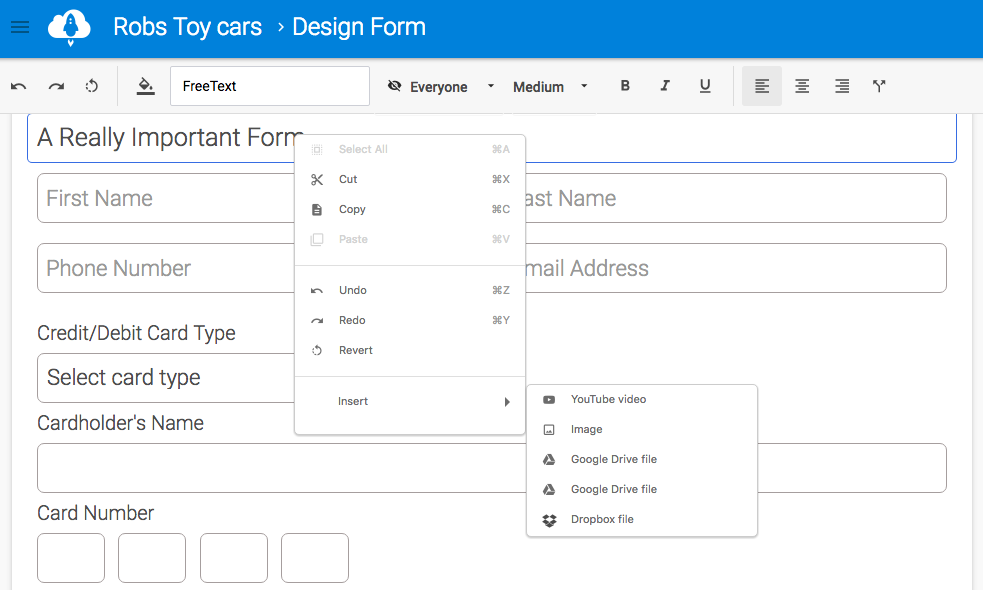Click the Dropbox file icon in submenu

click(x=549, y=520)
